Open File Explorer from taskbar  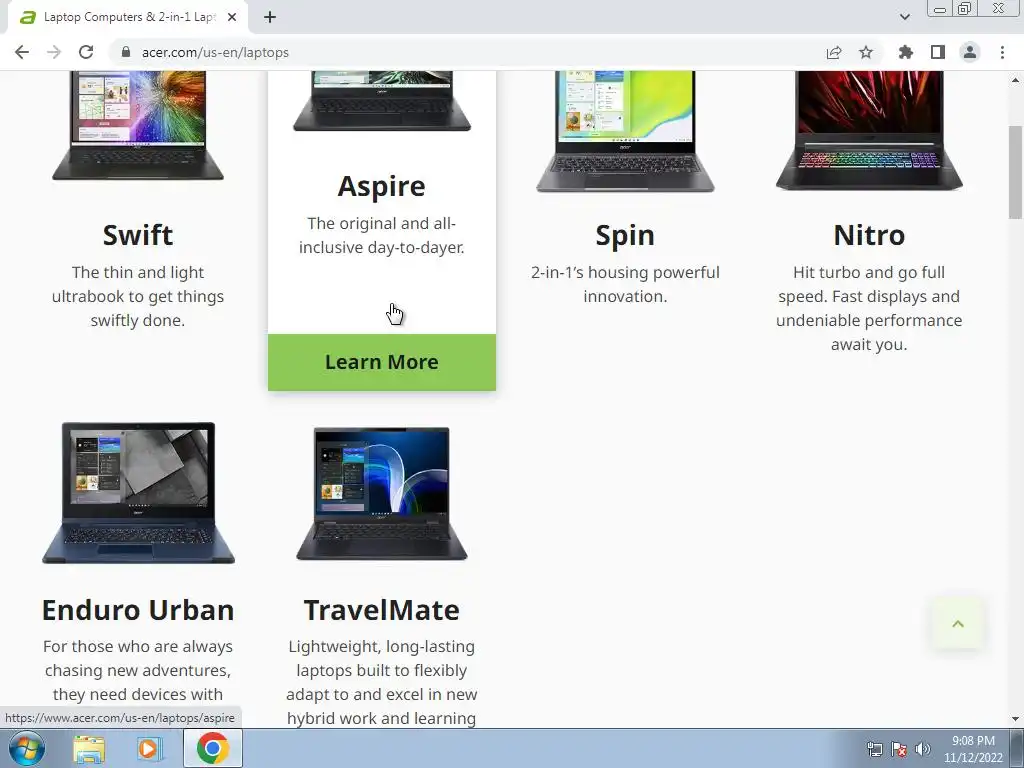(89, 749)
